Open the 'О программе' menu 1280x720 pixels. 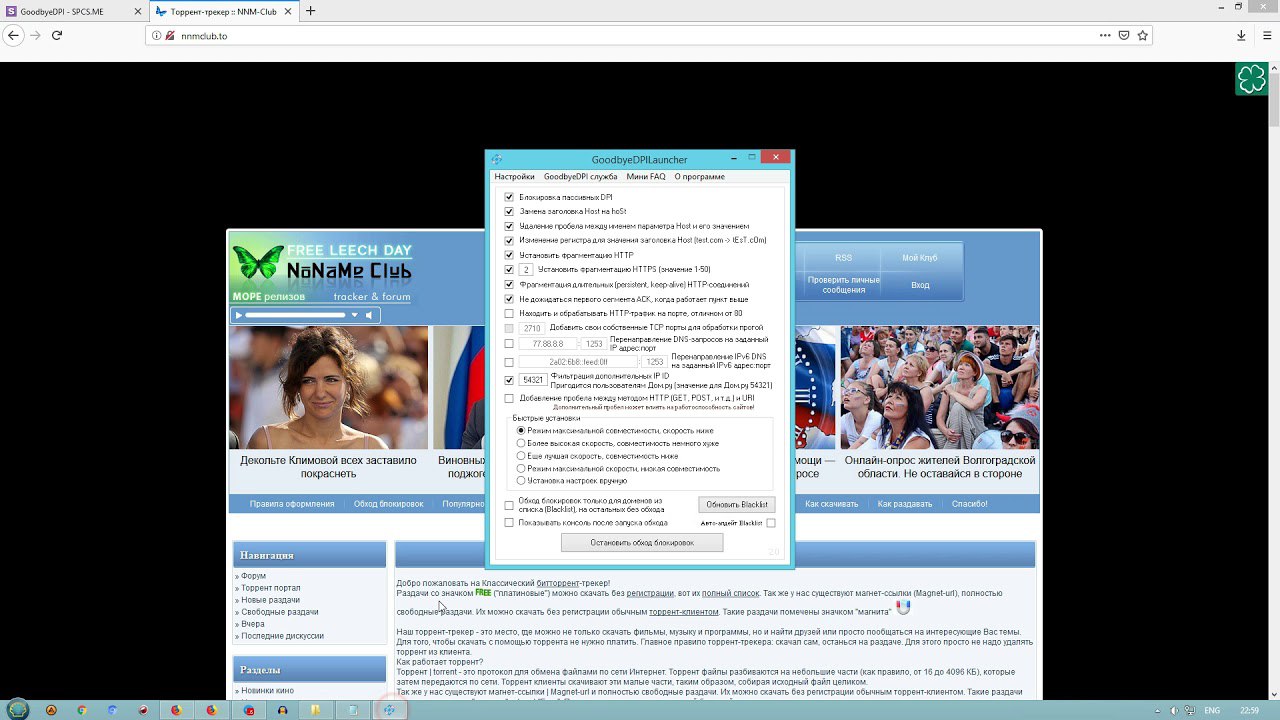point(700,176)
